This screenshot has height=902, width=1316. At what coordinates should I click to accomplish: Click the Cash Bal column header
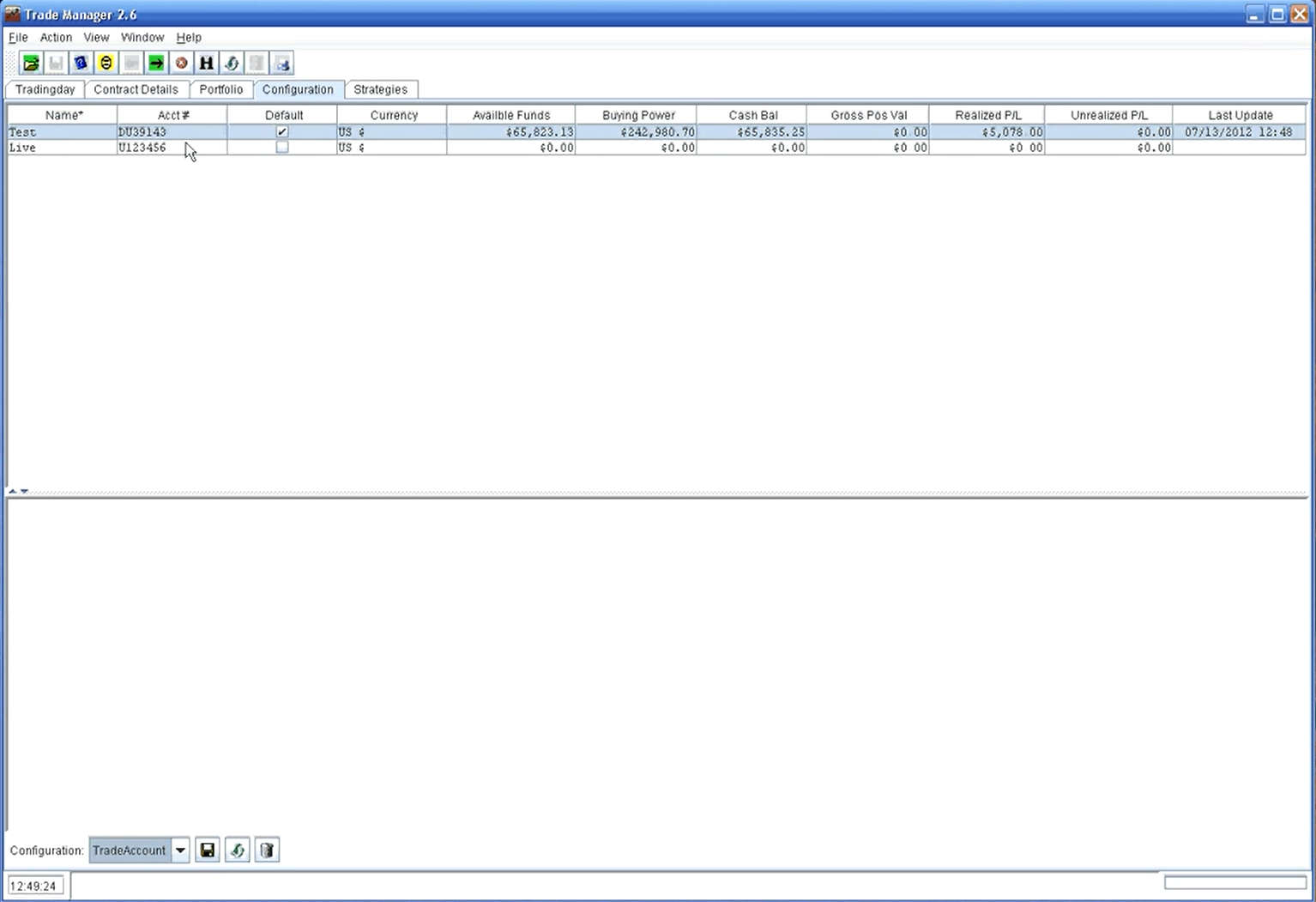coord(752,115)
